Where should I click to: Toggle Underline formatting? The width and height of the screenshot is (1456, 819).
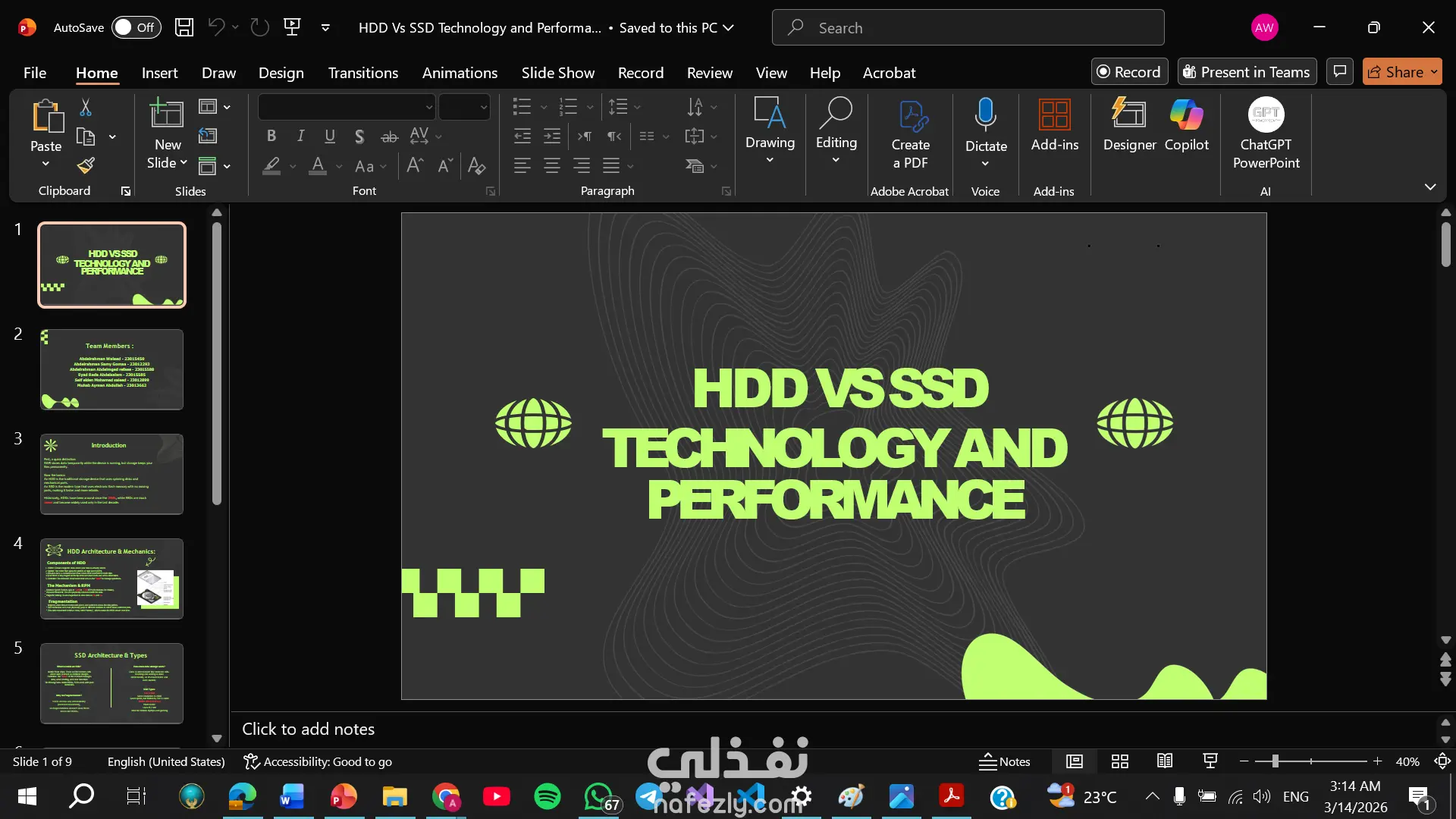(x=330, y=136)
